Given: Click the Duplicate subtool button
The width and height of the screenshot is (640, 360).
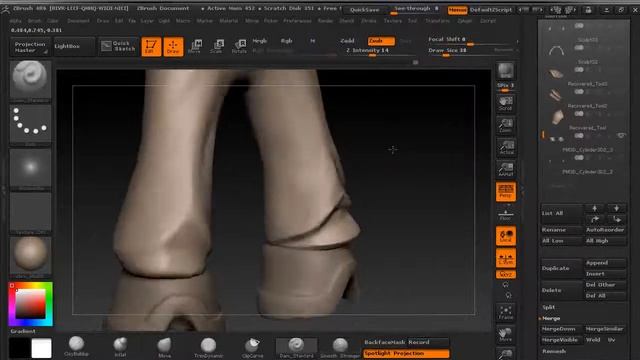Looking at the screenshot, I should 561,268.
